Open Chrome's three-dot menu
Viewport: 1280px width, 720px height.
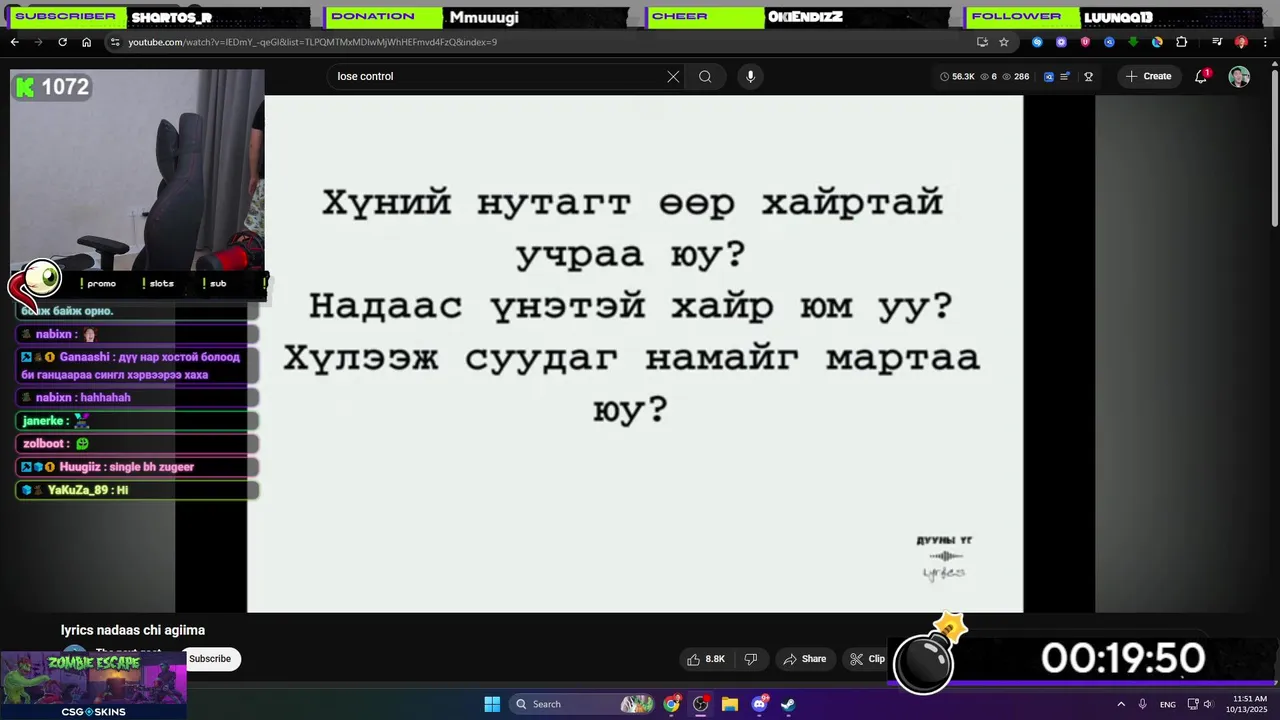pyautogui.click(x=1265, y=42)
